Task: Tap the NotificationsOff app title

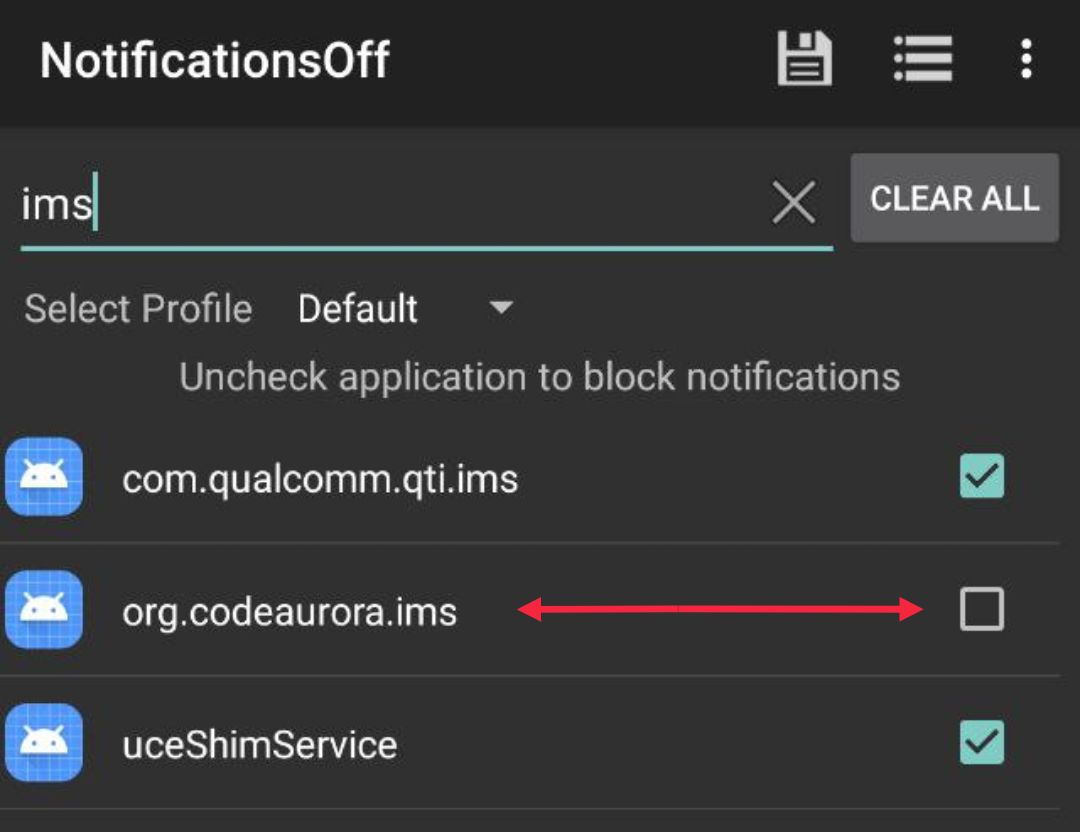Action: tap(215, 61)
